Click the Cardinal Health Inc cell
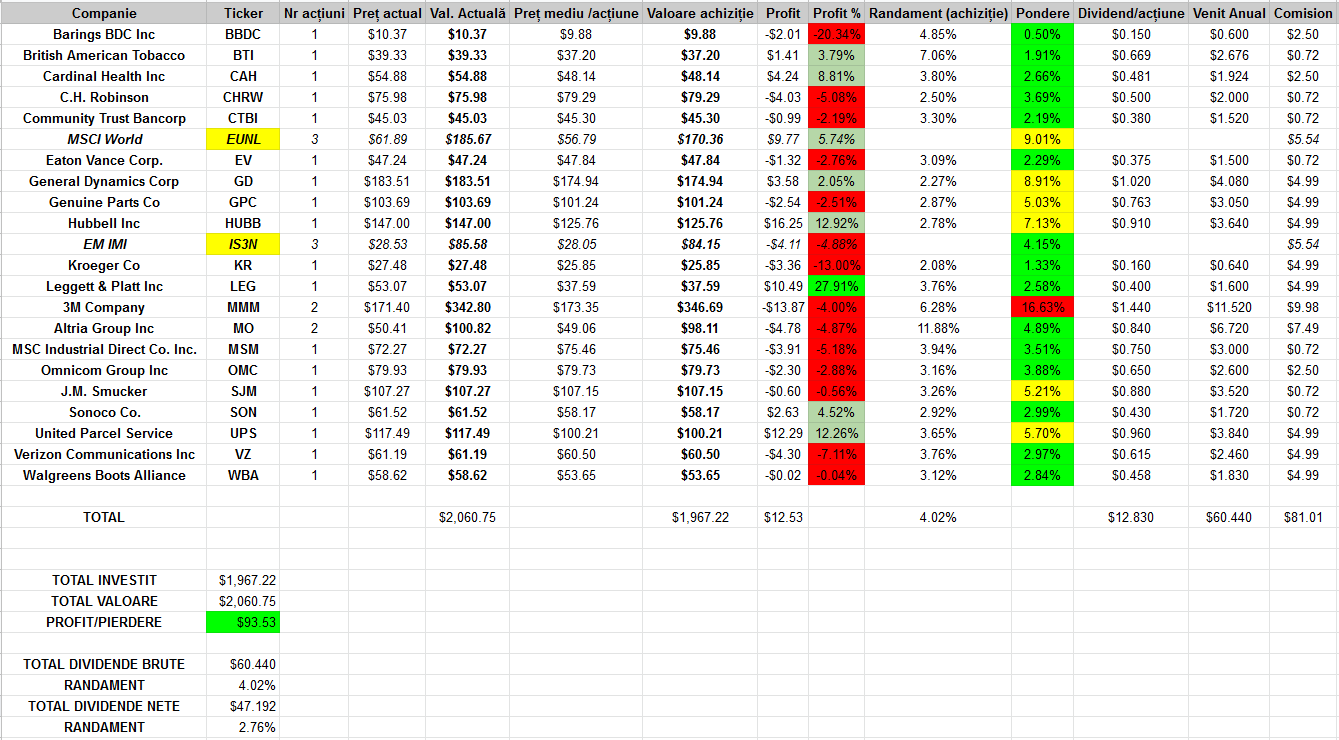The image size is (1339, 740). click(x=104, y=76)
